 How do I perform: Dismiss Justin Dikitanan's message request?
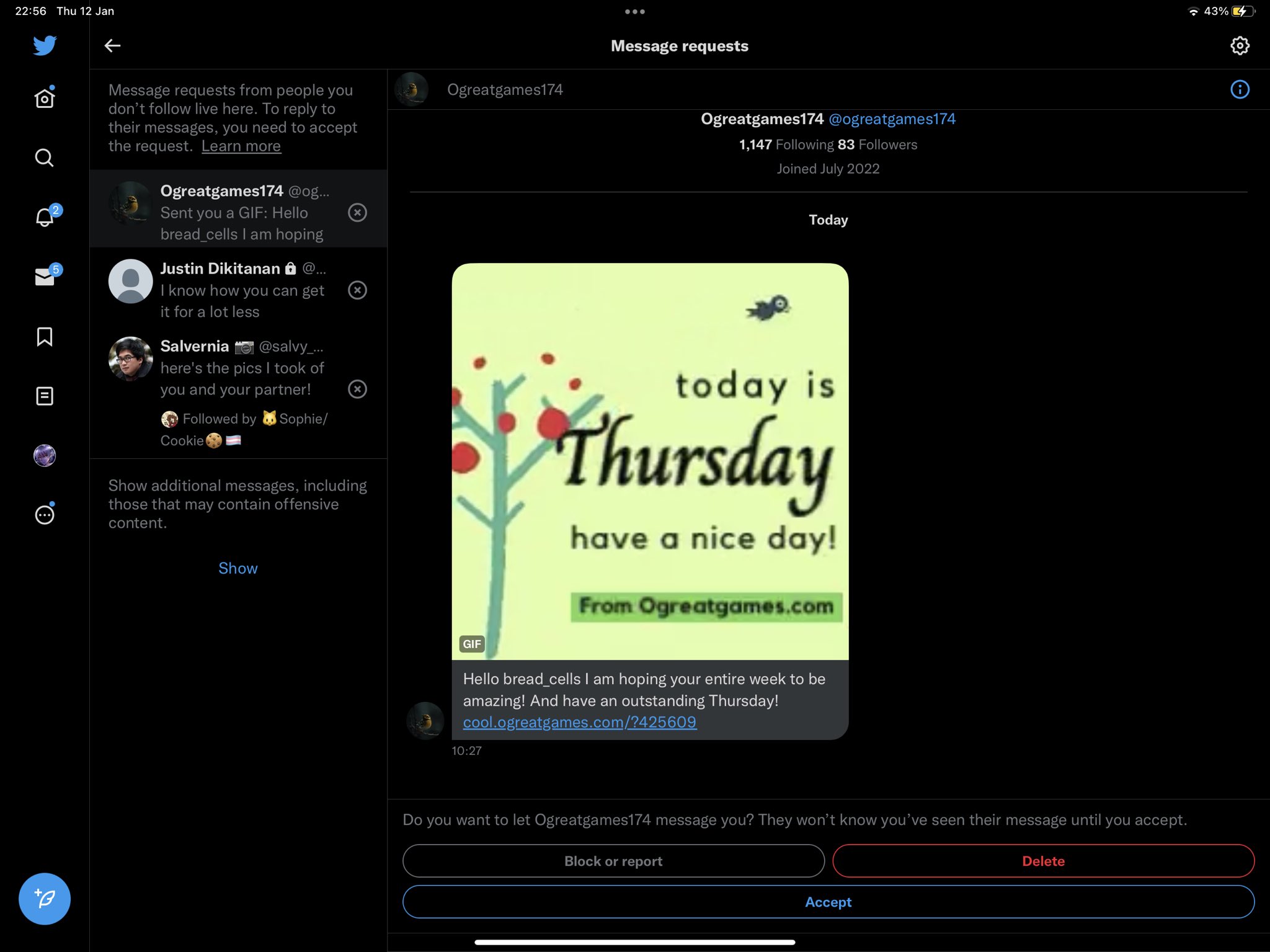tap(357, 290)
